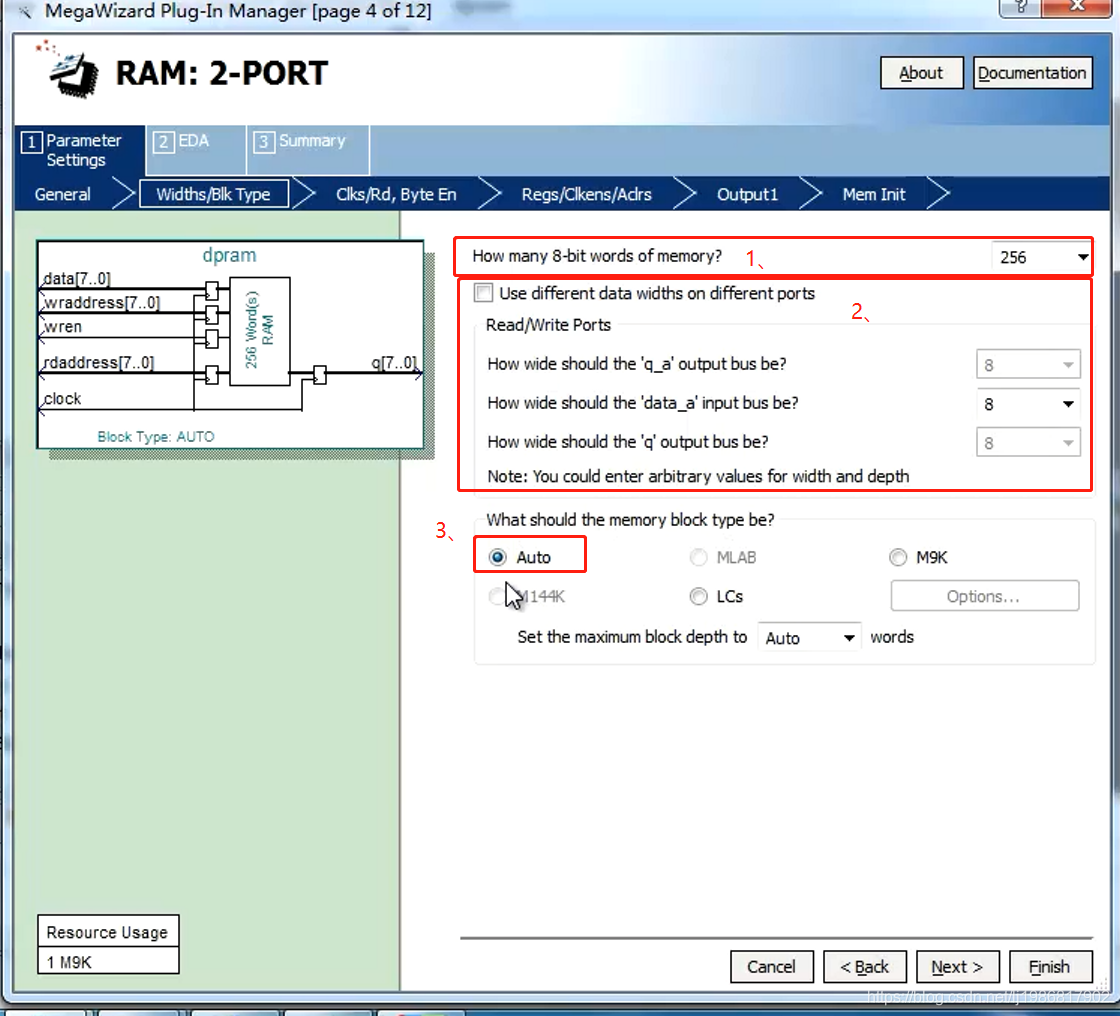
Task: Click the 'Read/Write Ports' group label
Action: [x=548, y=325]
